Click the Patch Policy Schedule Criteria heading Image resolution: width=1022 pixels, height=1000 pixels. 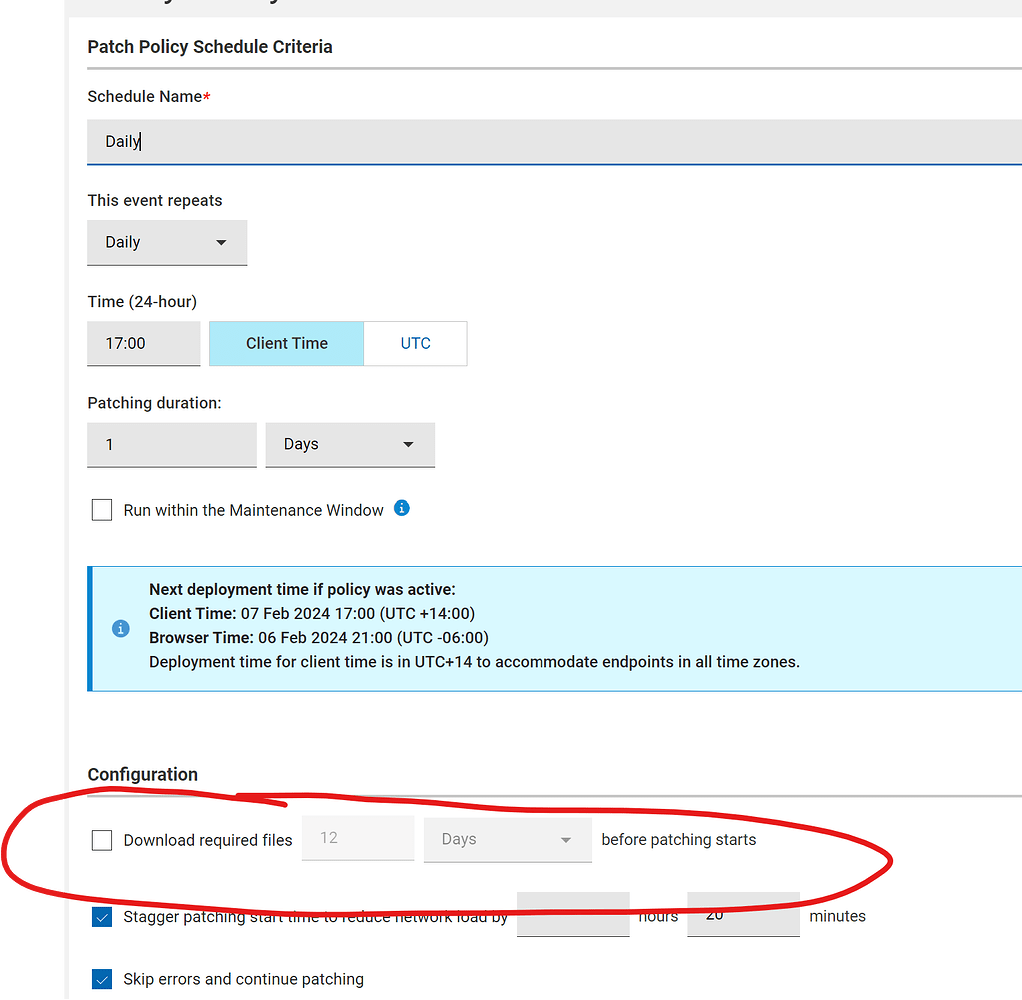tap(210, 47)
